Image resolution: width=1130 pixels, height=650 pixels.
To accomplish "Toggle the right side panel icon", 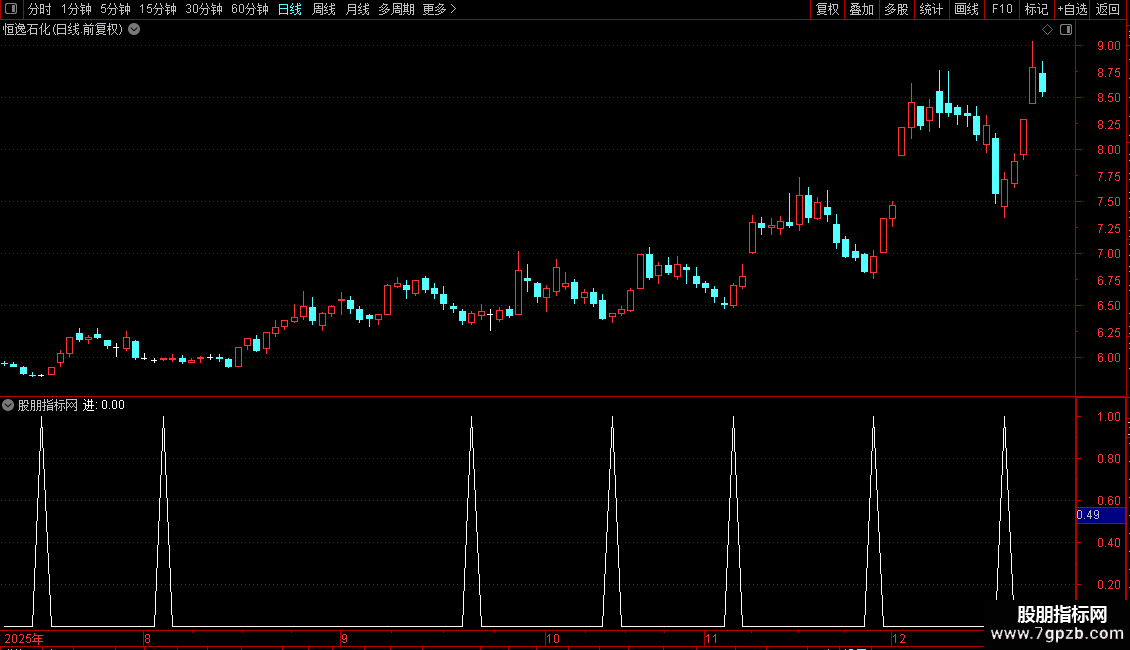I will pyautogui.click(x=1066, y=30).
